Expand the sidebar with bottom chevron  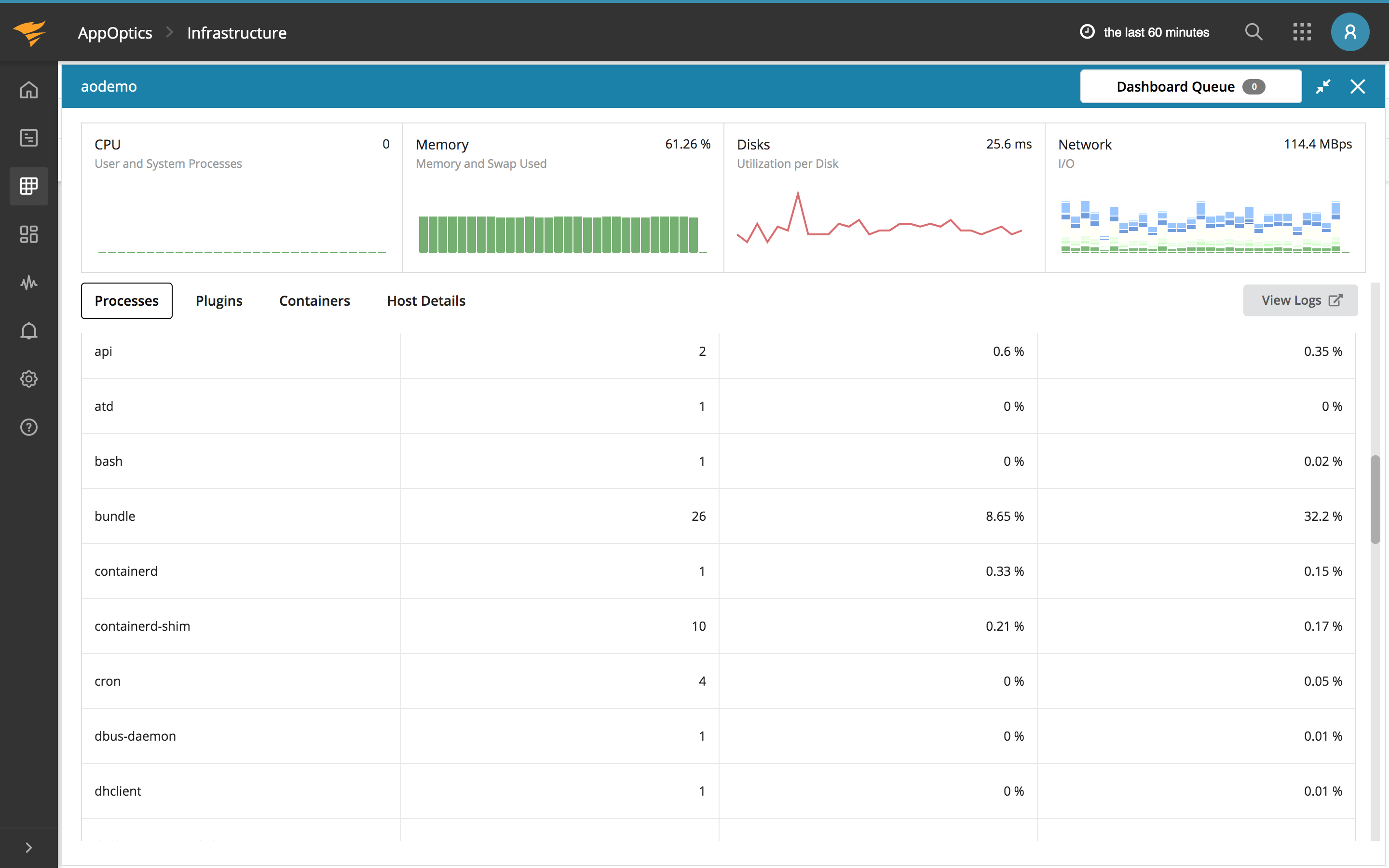tap(29, 847)
